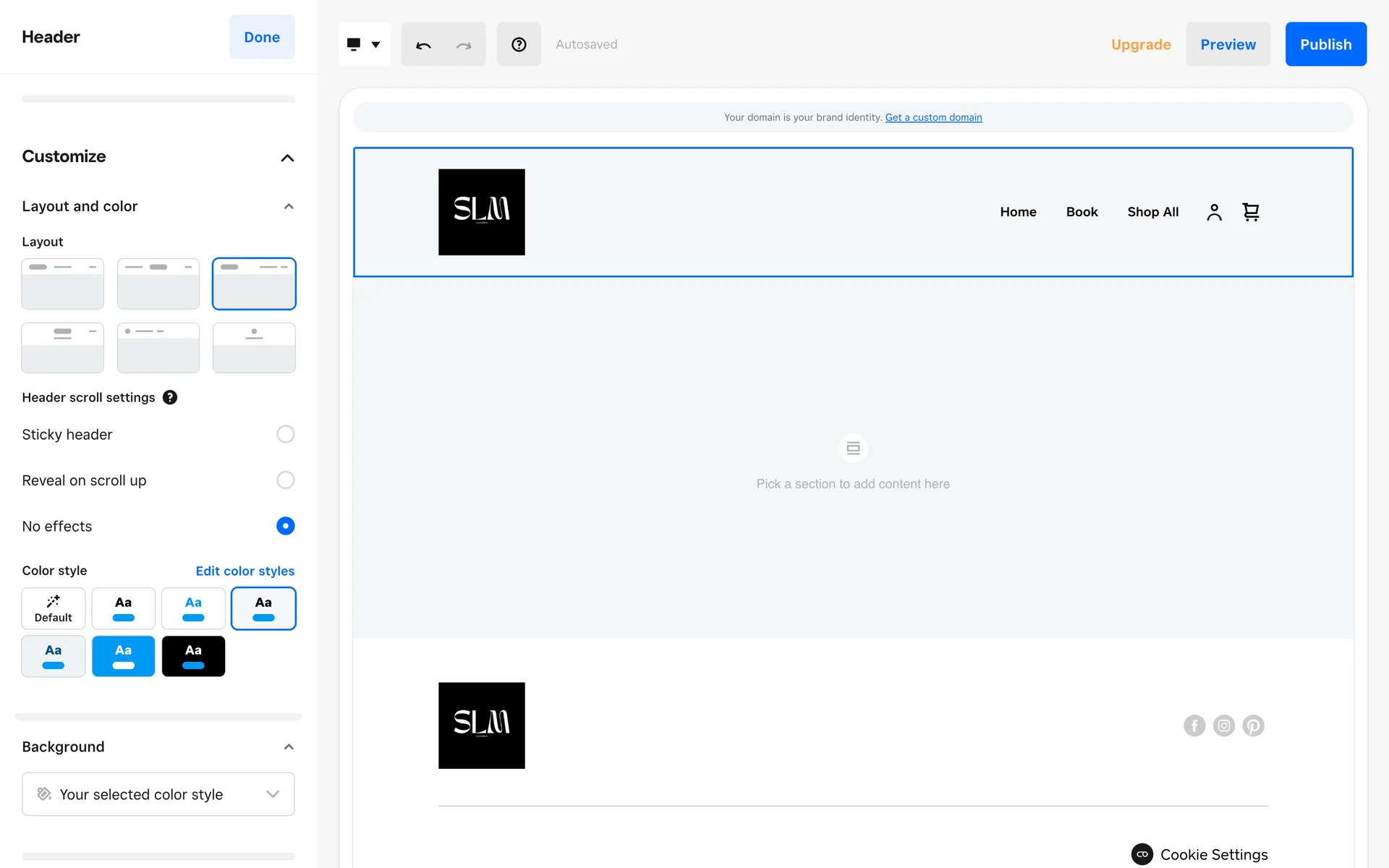Open header scroll settings help tooltip icon
The height and width of the screenshot is (868, 1389).
pos(170,397)
